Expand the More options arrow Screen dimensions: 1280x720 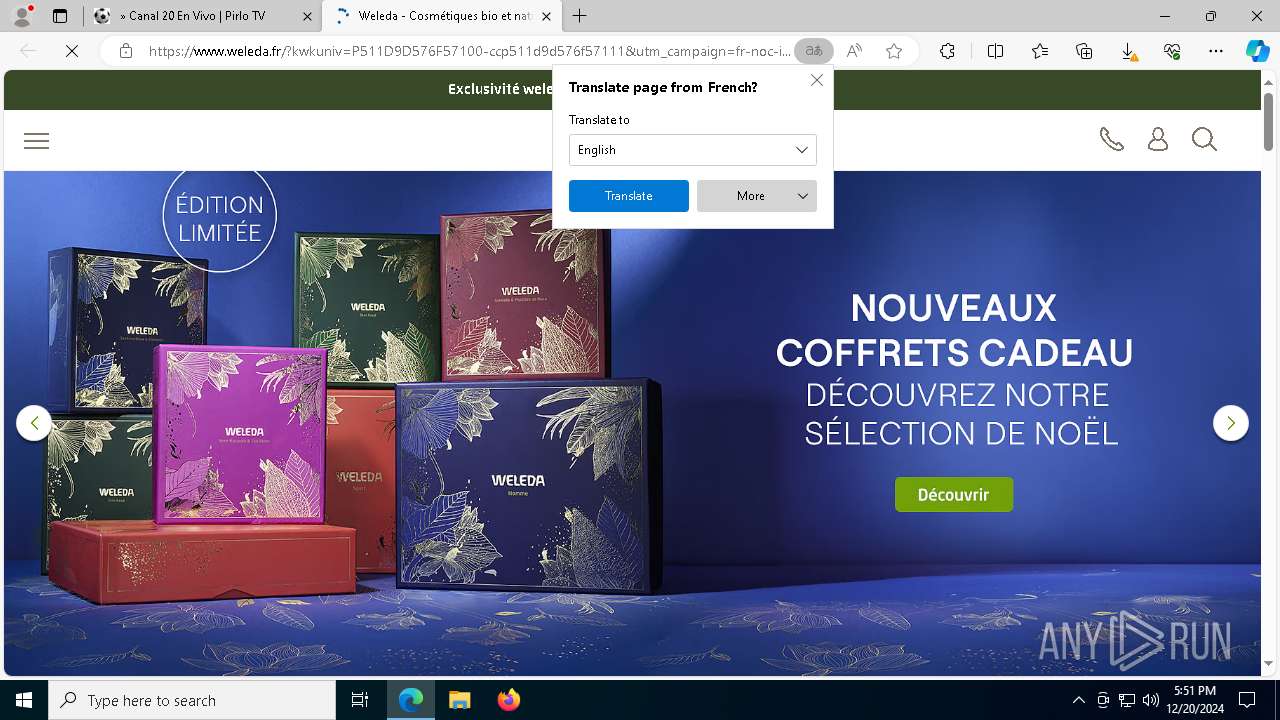(x=803, y=196)
